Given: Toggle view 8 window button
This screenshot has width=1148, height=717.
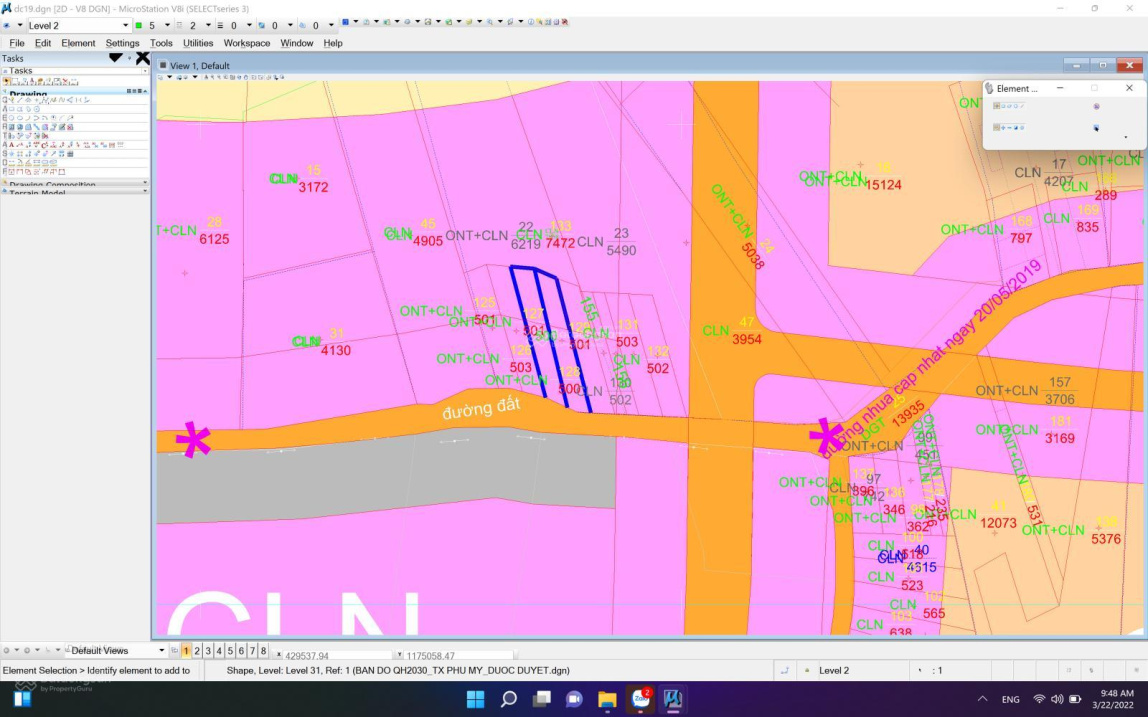Looking at the screenshot, I should [263, 650].
